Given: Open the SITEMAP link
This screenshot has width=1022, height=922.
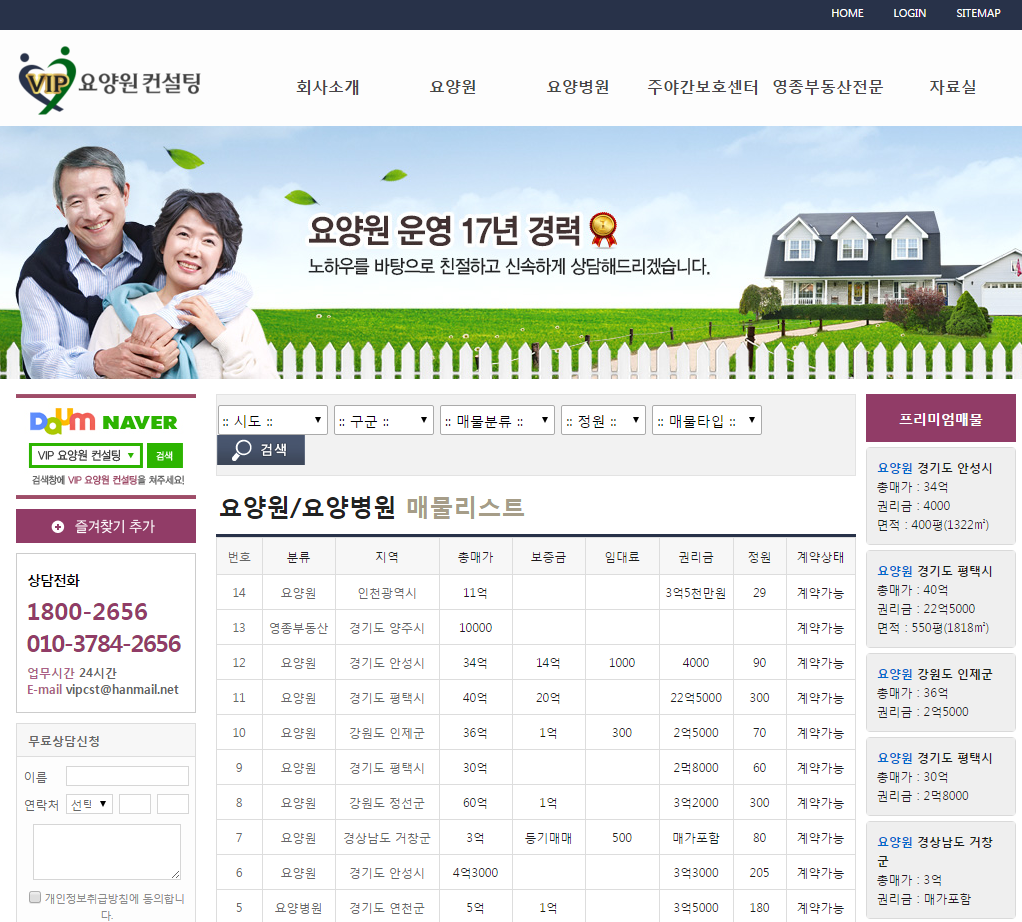Looking at the screenshot, I should coord(977,13).
